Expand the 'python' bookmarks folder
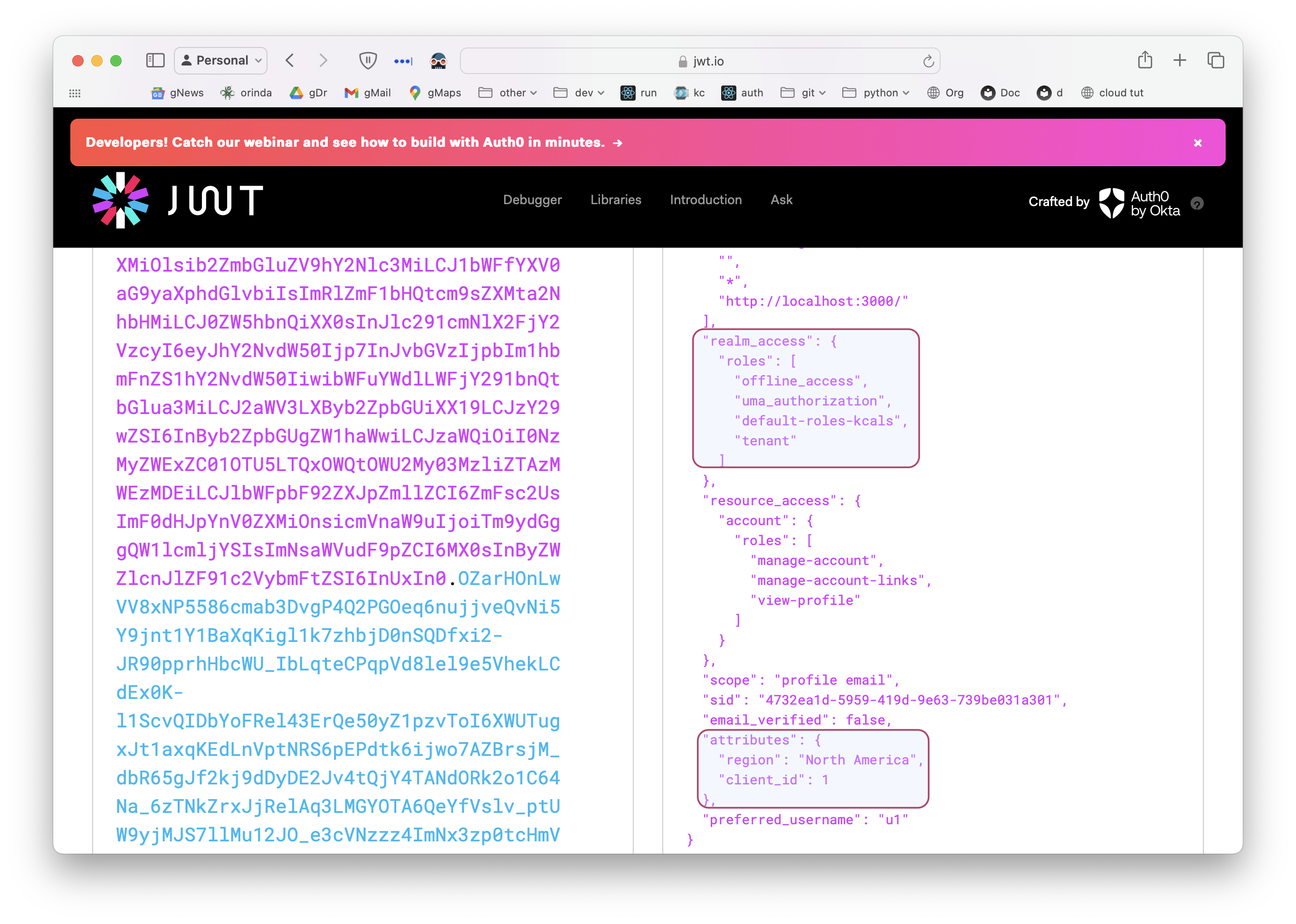 (x=876, y=93)
